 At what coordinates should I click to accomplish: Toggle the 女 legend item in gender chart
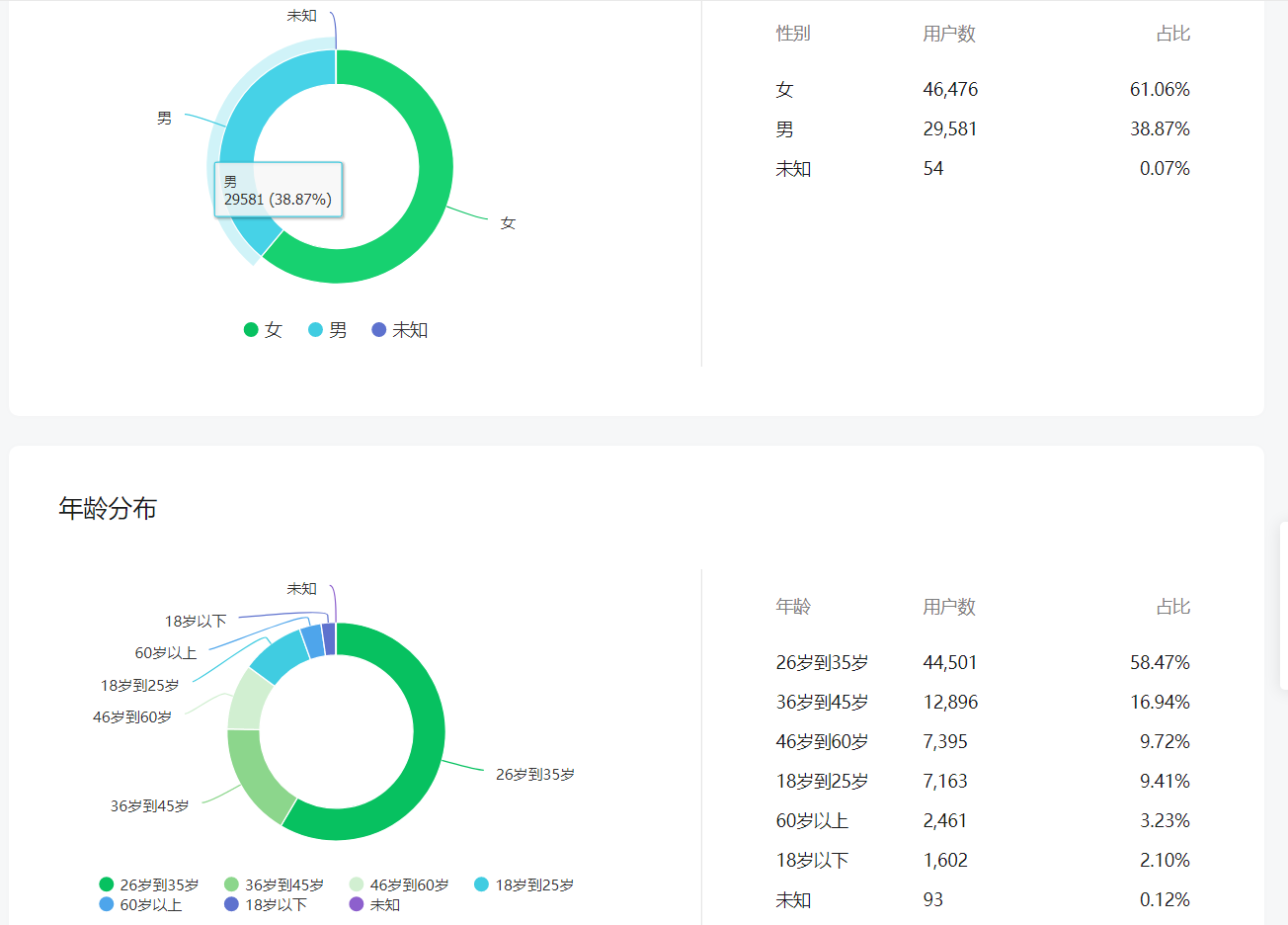(x=263, y=330)
